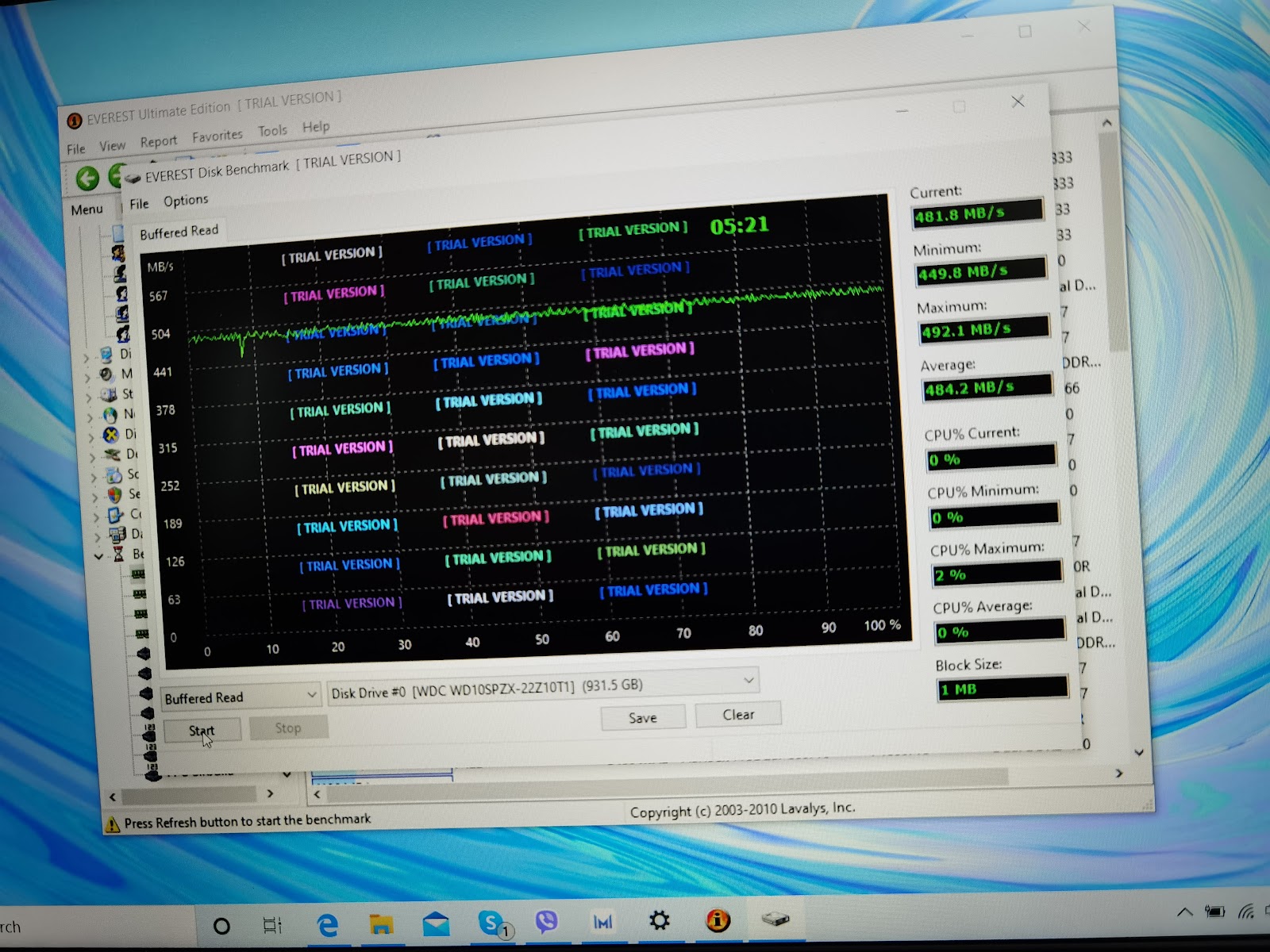Click the Current value 481.8 MB/s
Viewport: 1270px width, 952px height.
coord(978,213)
